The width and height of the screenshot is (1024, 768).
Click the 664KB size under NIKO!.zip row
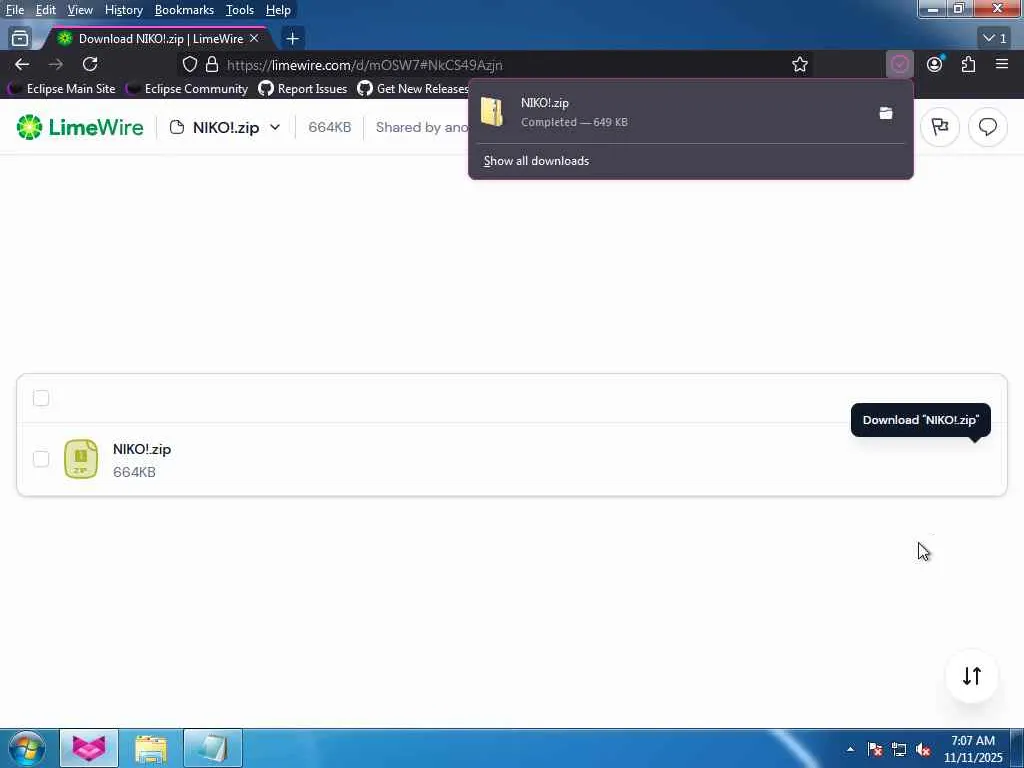click(134, 472)
